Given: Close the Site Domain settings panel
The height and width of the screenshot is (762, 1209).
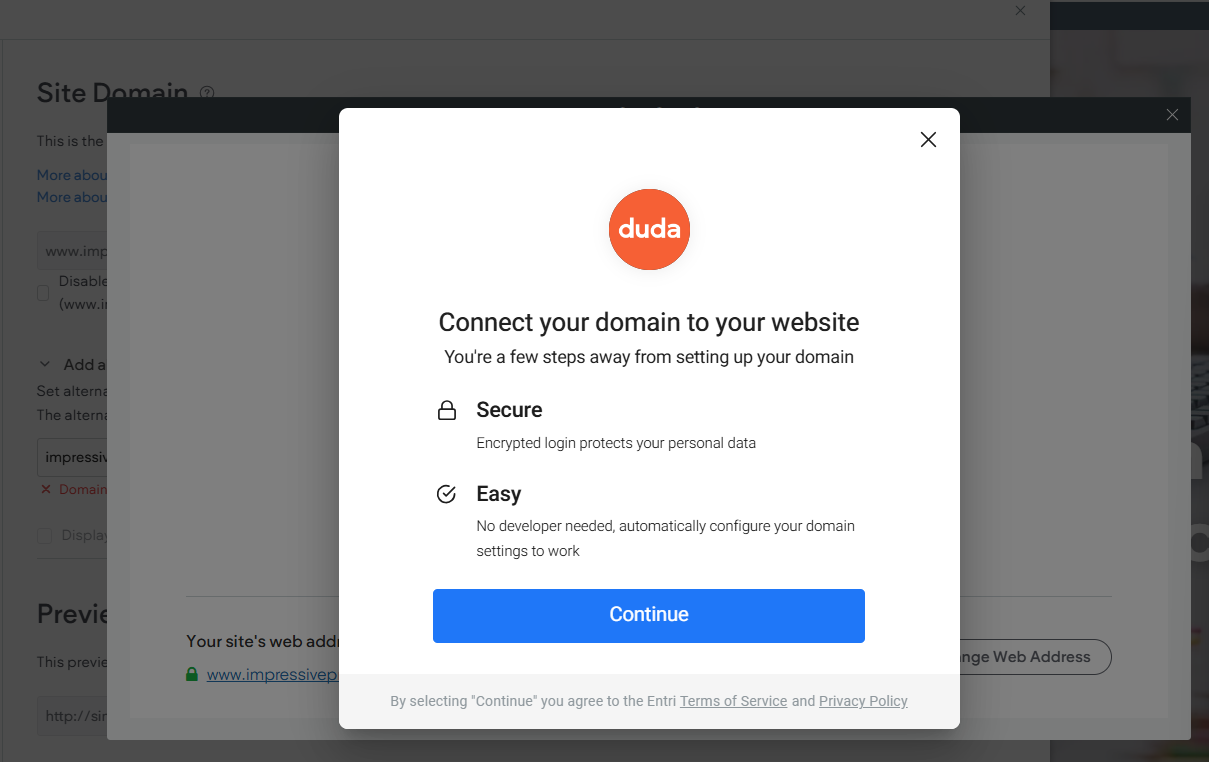Looking at the screenshot, I should coord(1020,10).
